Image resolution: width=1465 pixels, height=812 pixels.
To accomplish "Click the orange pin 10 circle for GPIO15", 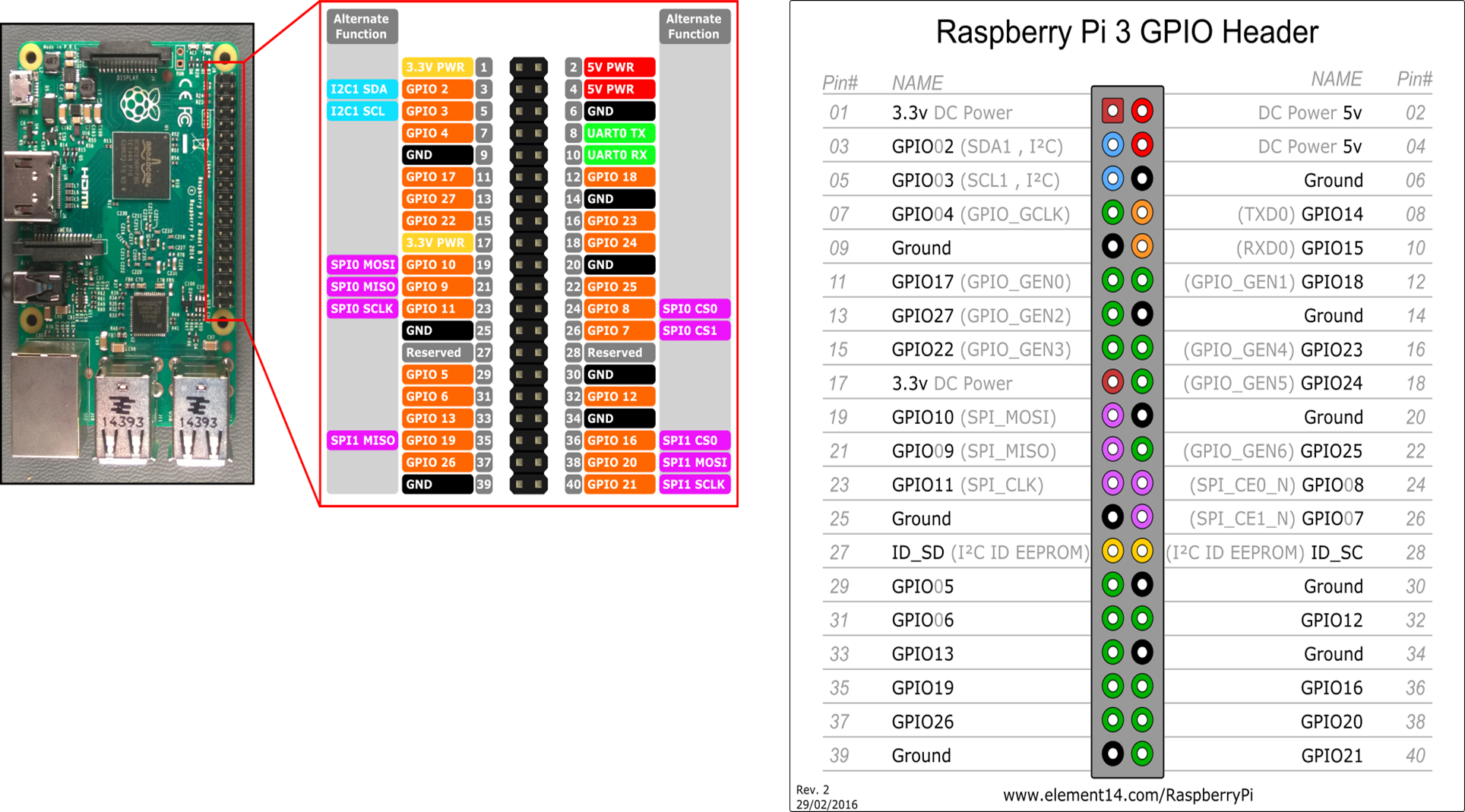I will (x=1141, y=246).
